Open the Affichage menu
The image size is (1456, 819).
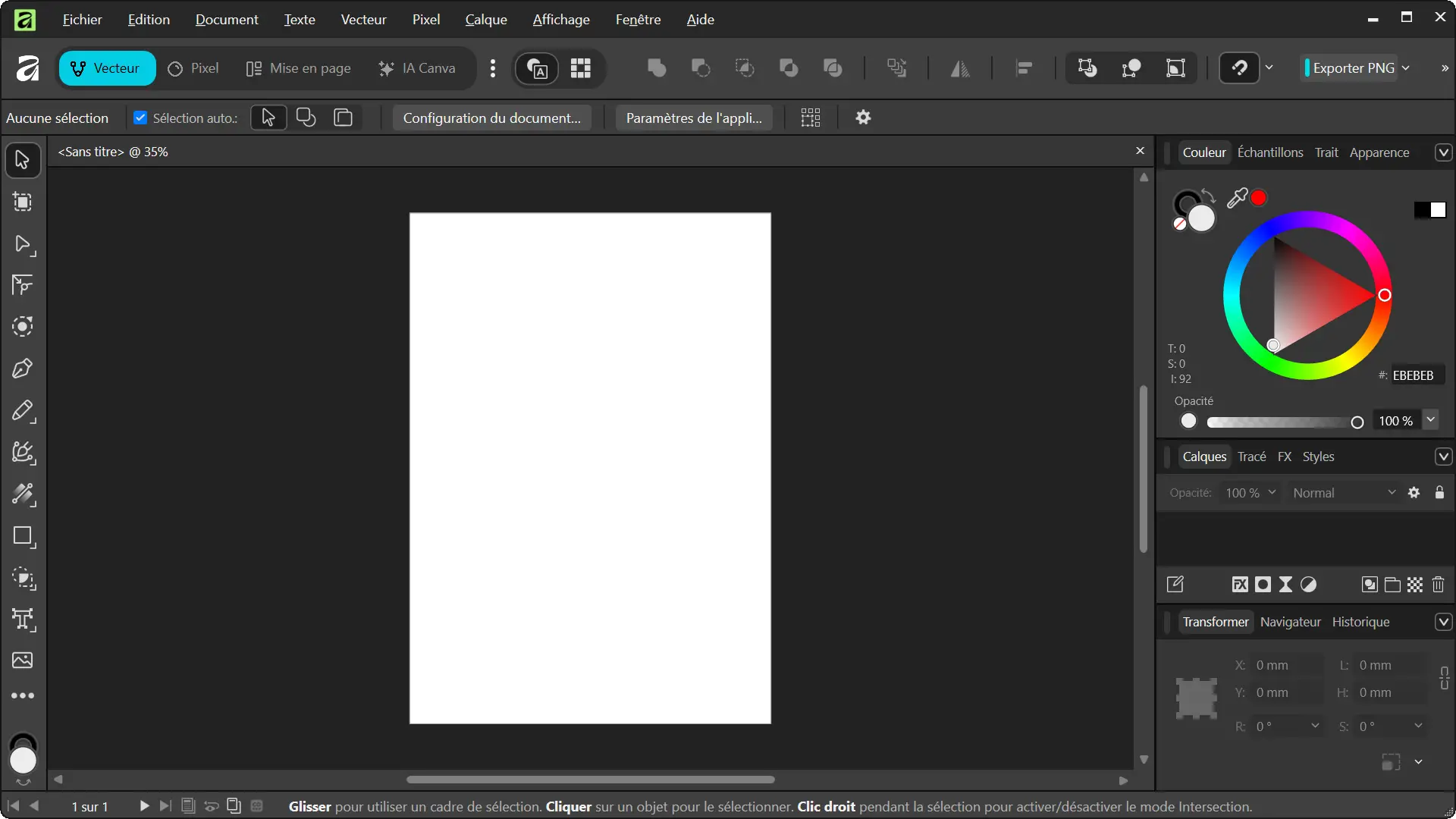point(561,20)
